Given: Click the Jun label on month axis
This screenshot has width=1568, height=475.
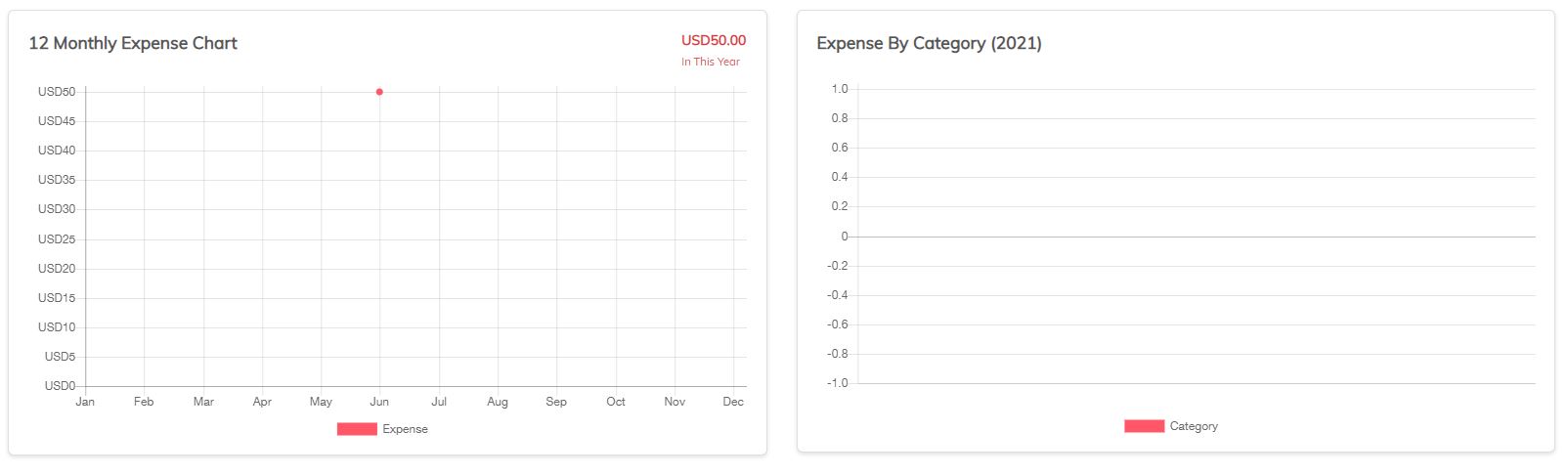Looking at the screenshot, I should point(379,402).
